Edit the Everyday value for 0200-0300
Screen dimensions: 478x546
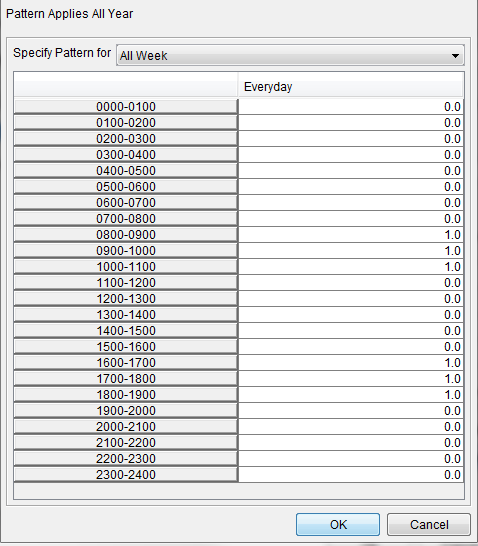click(351, 139)
